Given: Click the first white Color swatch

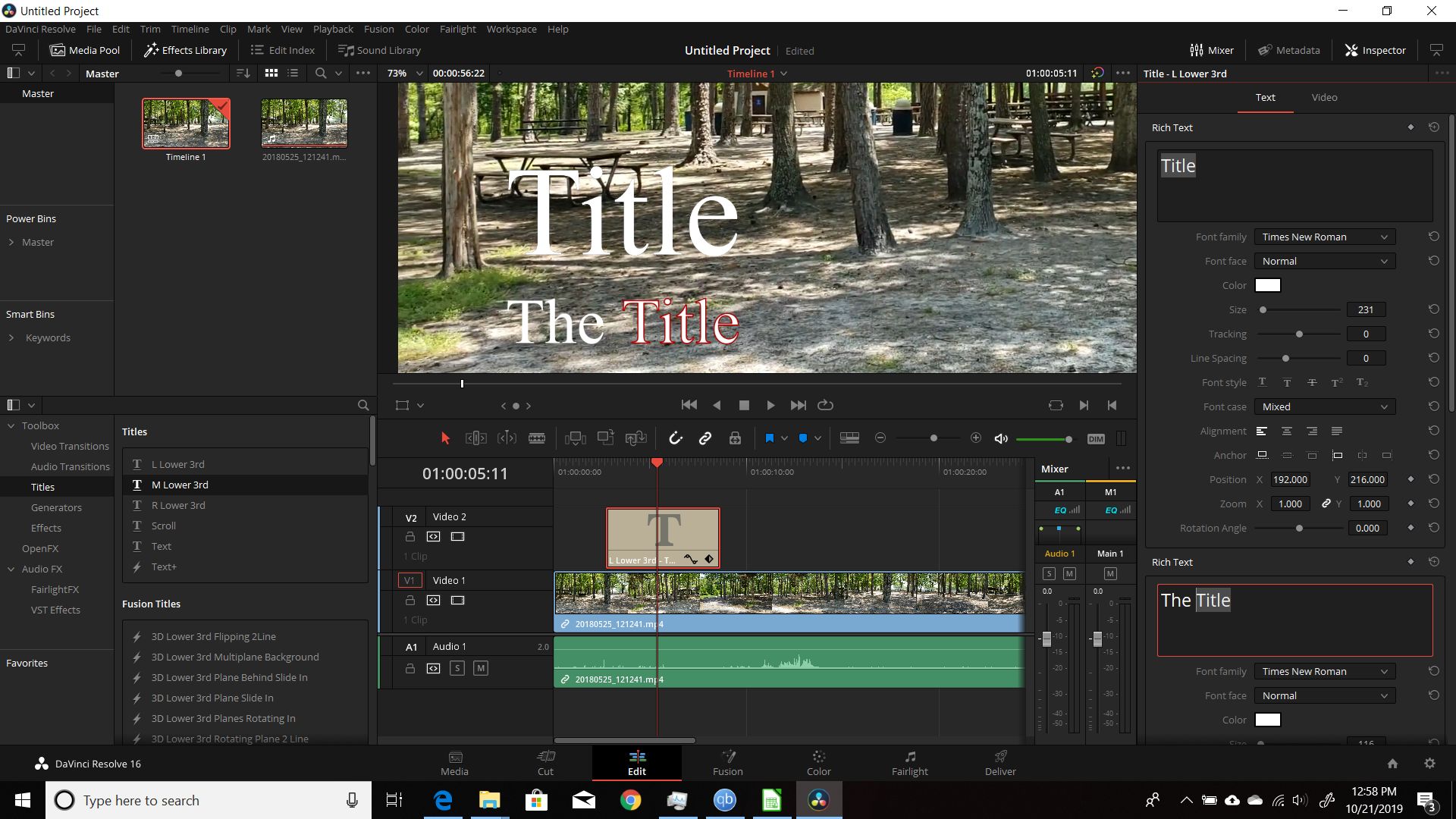Looking at the screenshot, I should [1267, 285].
